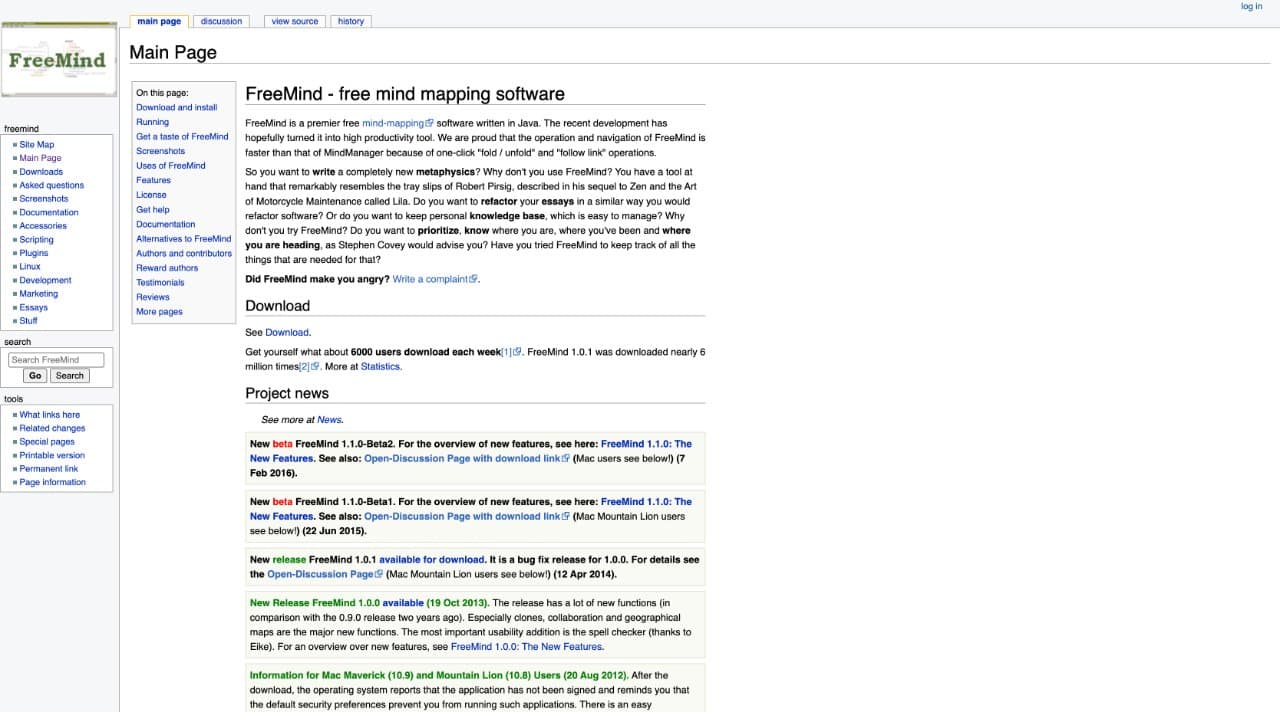Open the view source tab
Viewport: 1280px width, 712px height.
[x=295, y=21]
